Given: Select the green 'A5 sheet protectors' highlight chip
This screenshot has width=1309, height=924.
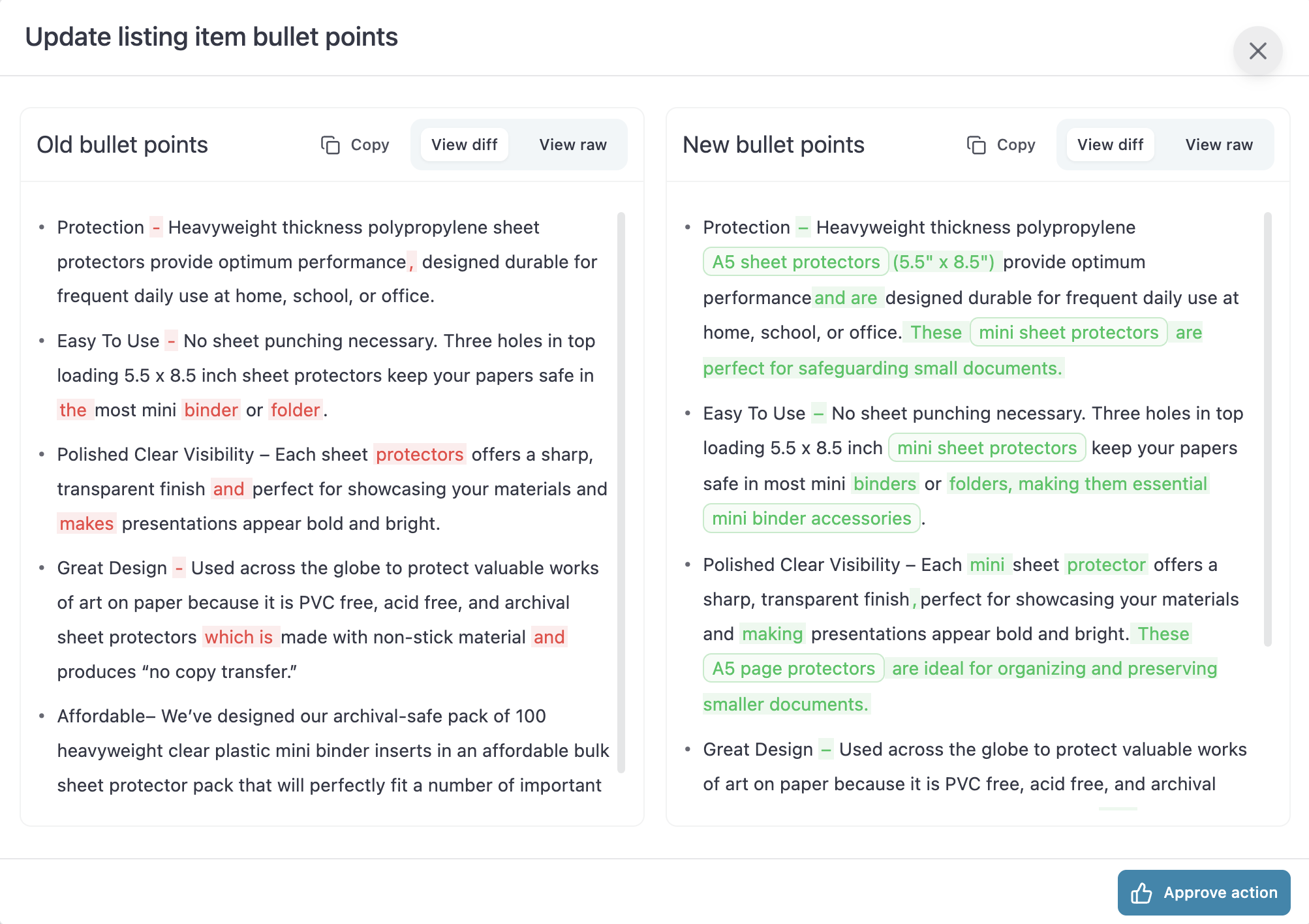Looking at the screenshot, I should click(795, 262).
